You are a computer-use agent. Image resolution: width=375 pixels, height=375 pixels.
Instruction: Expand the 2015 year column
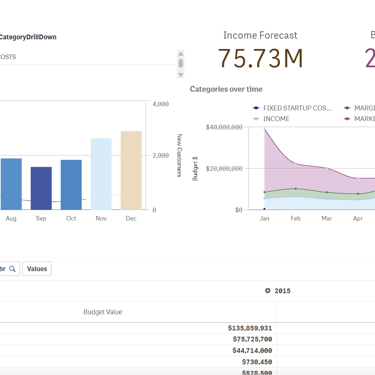(x=267, y=291)
